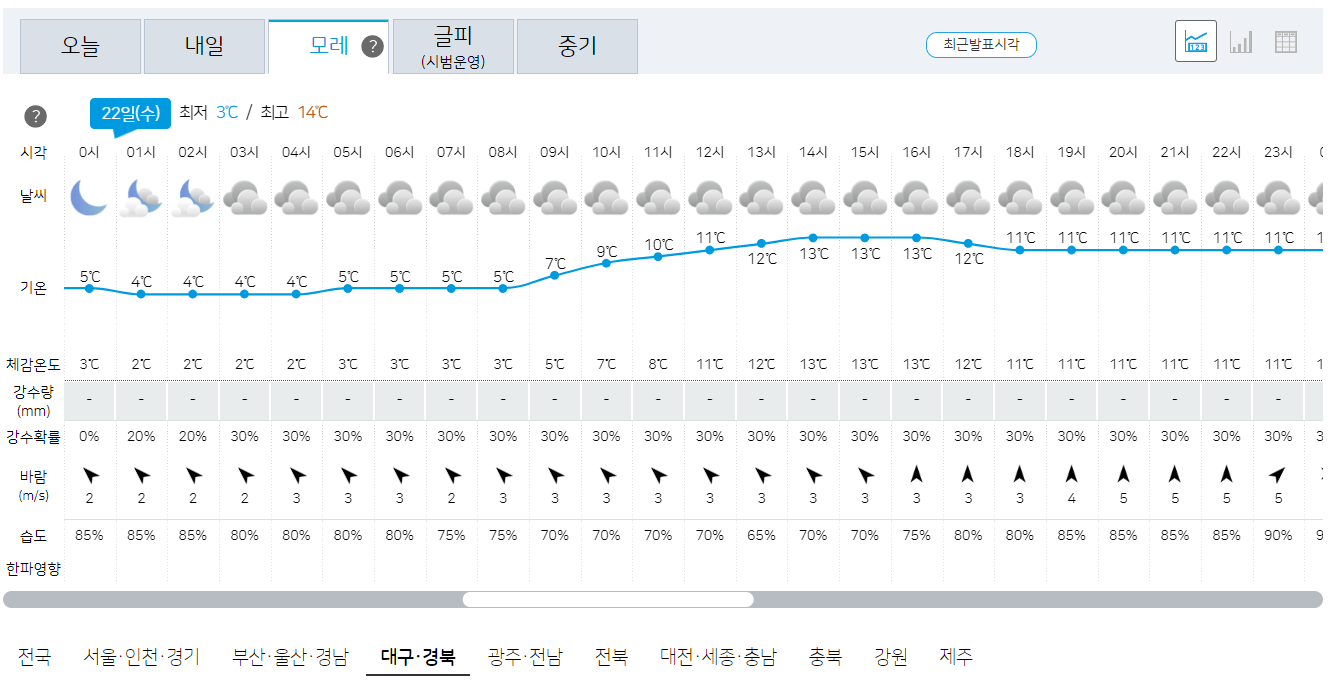Click the 22일(수) date button

[130, 115]
